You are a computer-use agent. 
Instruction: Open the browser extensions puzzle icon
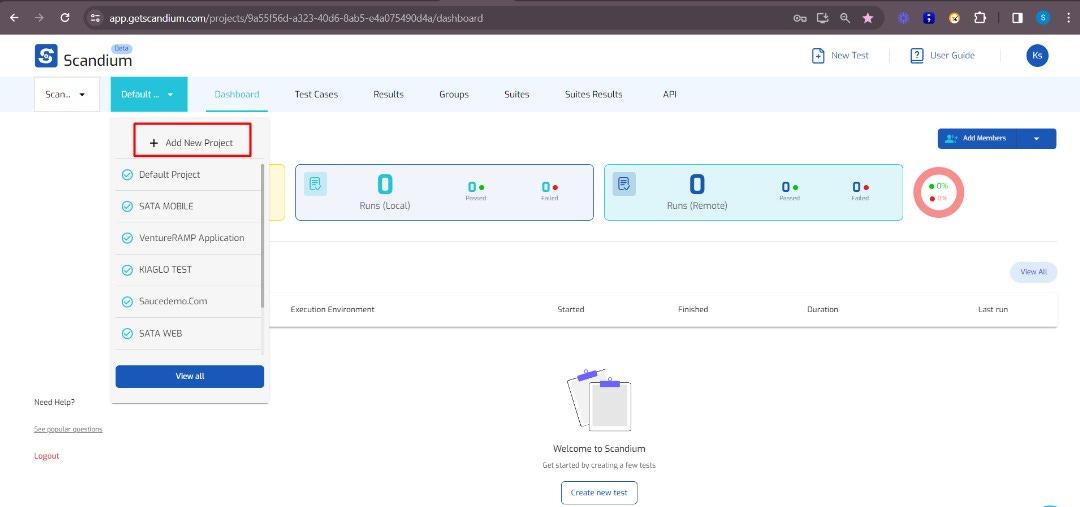[x=979, y=19]
